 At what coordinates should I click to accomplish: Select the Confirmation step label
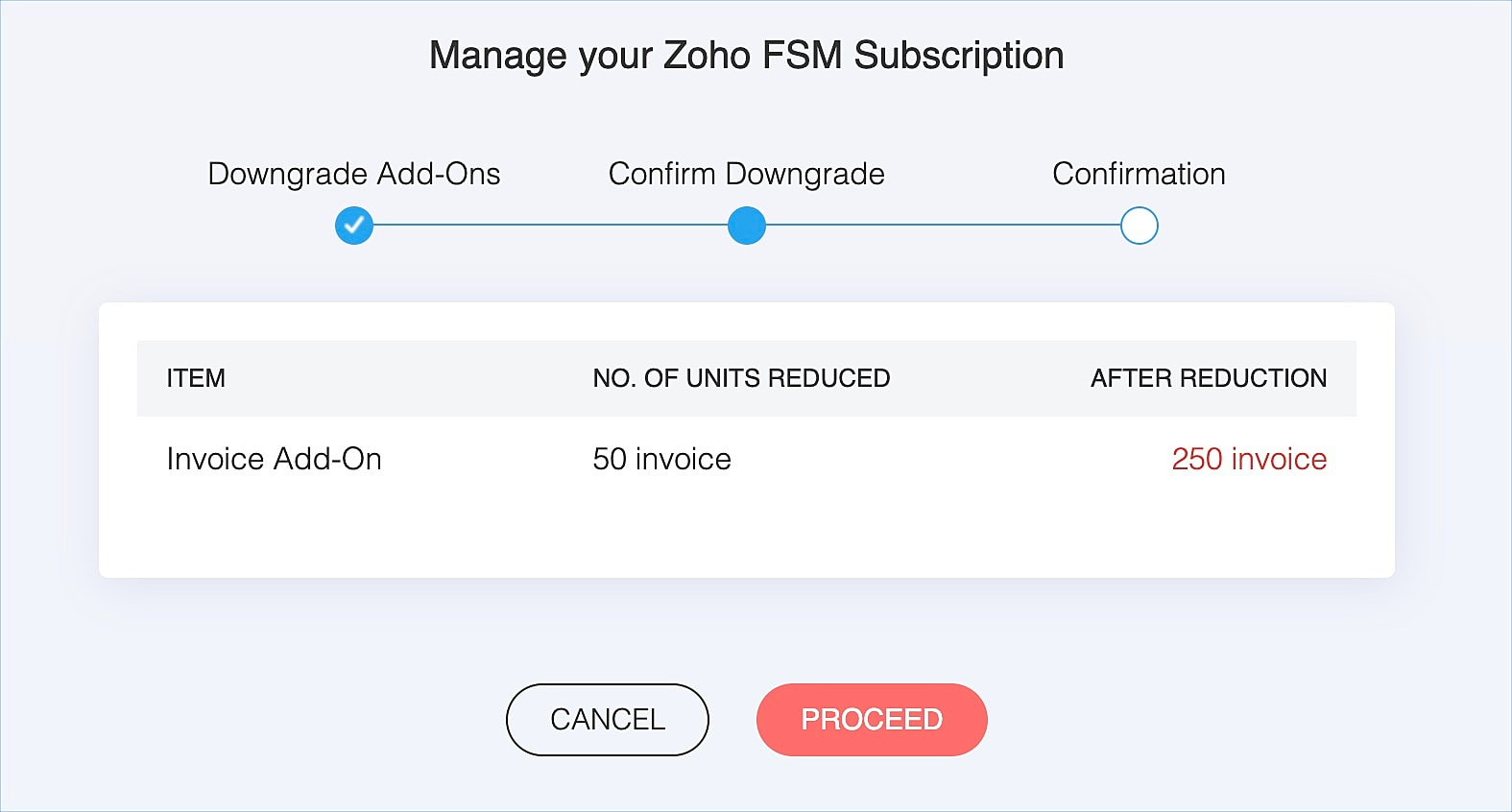(1139, 174)
